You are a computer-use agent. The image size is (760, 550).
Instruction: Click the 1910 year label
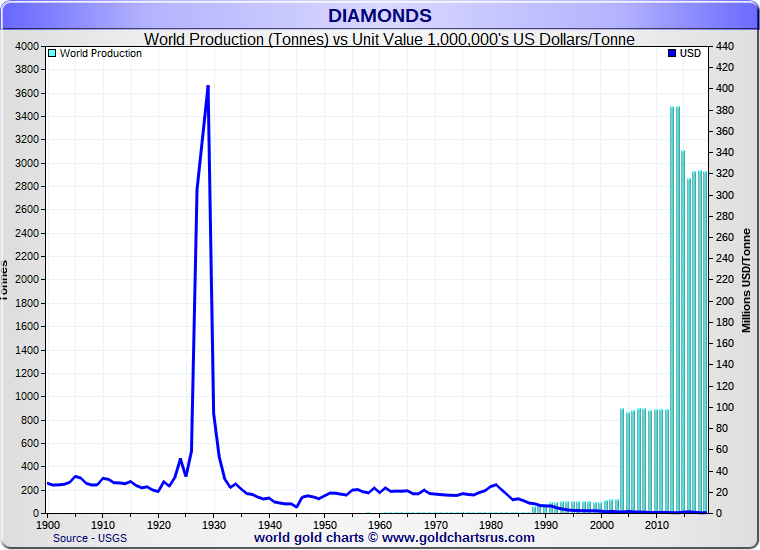point(103,525)
